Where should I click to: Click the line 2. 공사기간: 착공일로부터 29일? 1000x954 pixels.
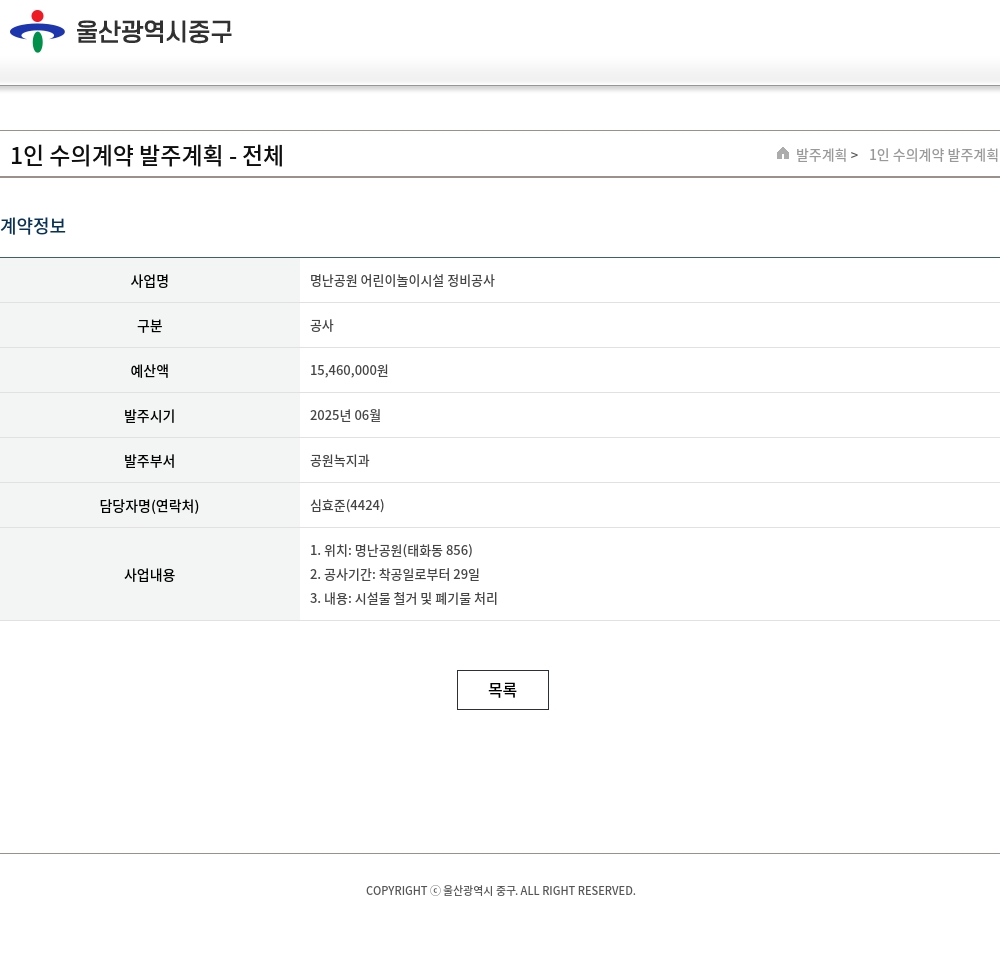[395, 575]
